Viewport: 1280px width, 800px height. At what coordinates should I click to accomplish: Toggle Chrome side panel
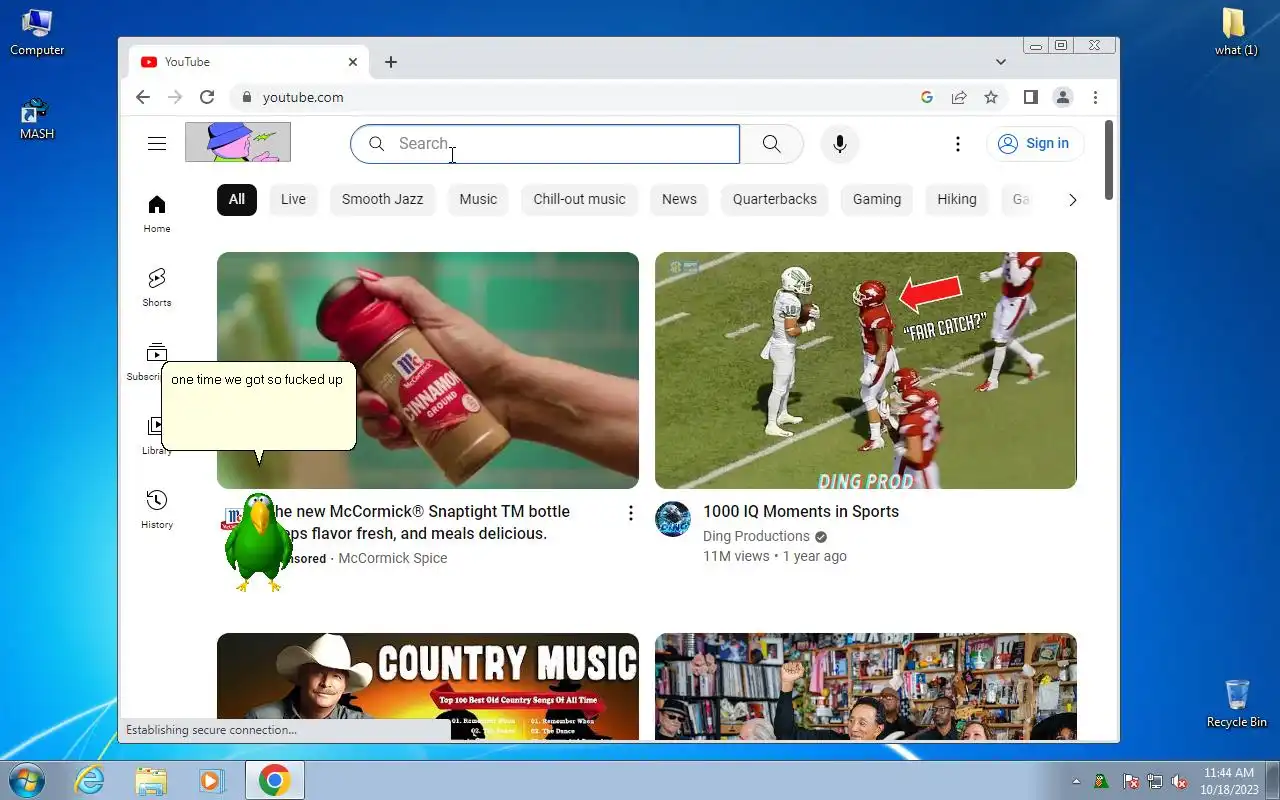[x=1031, y=97]
